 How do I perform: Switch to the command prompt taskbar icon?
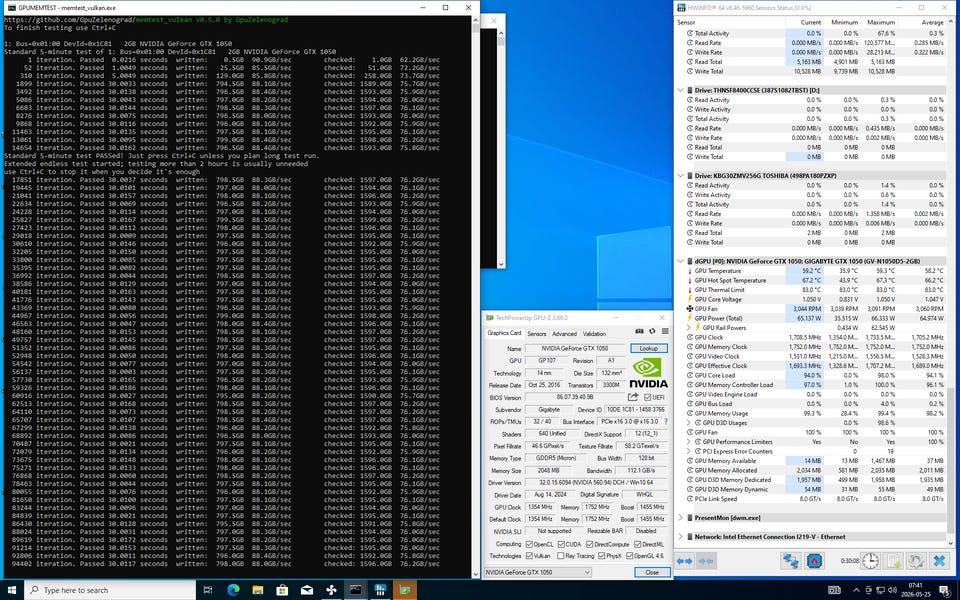[356, 590]
